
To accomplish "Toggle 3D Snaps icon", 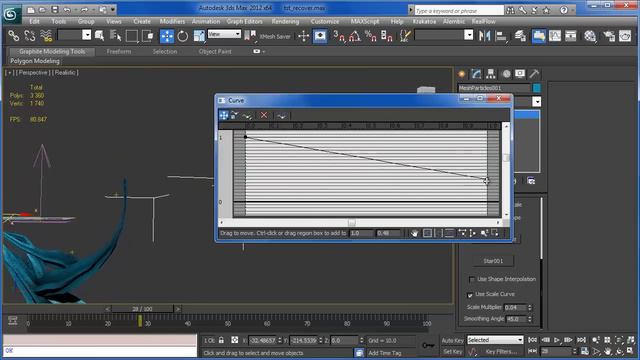I will pos(338,36).
